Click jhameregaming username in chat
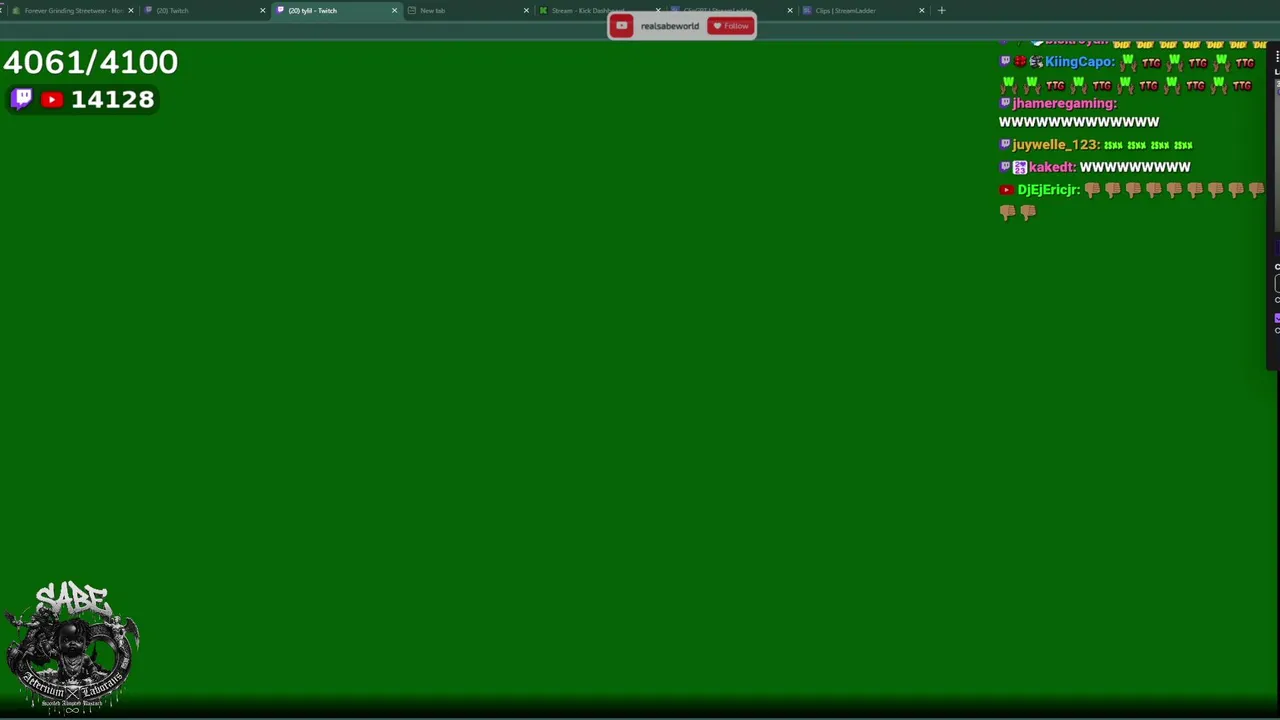The width and height of the screenshot is (1280, 720). point(1064,103)
